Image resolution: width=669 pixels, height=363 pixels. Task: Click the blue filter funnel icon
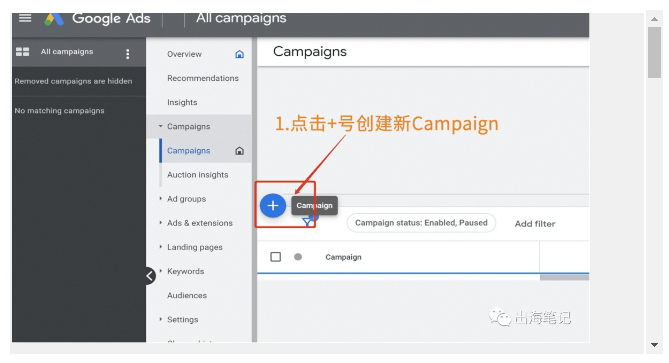click(x=308, y=222)
